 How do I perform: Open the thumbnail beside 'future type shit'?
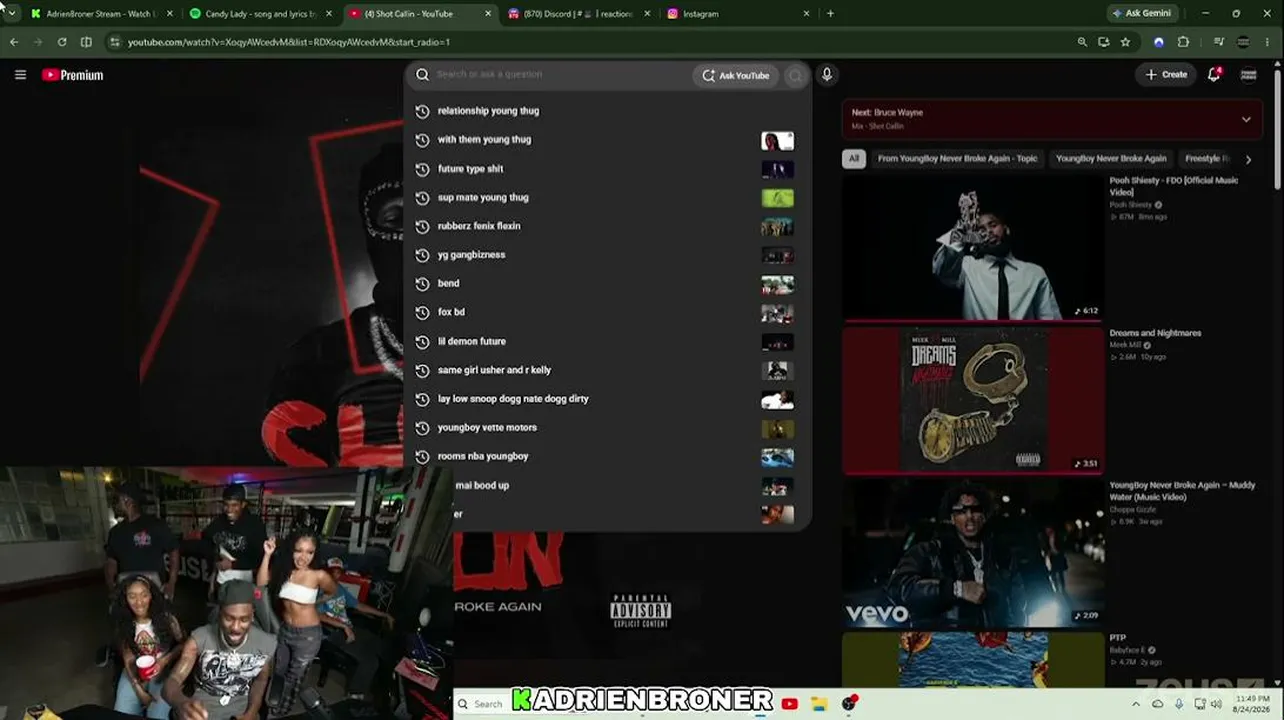tap(777, 169)
